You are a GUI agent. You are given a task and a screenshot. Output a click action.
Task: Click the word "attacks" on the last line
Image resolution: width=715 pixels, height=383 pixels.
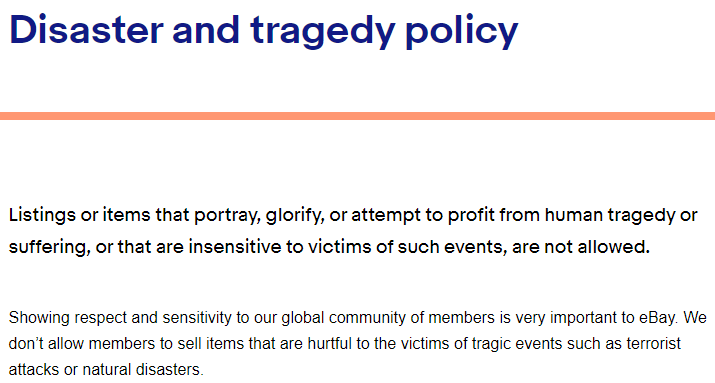(x=34, y=369)
